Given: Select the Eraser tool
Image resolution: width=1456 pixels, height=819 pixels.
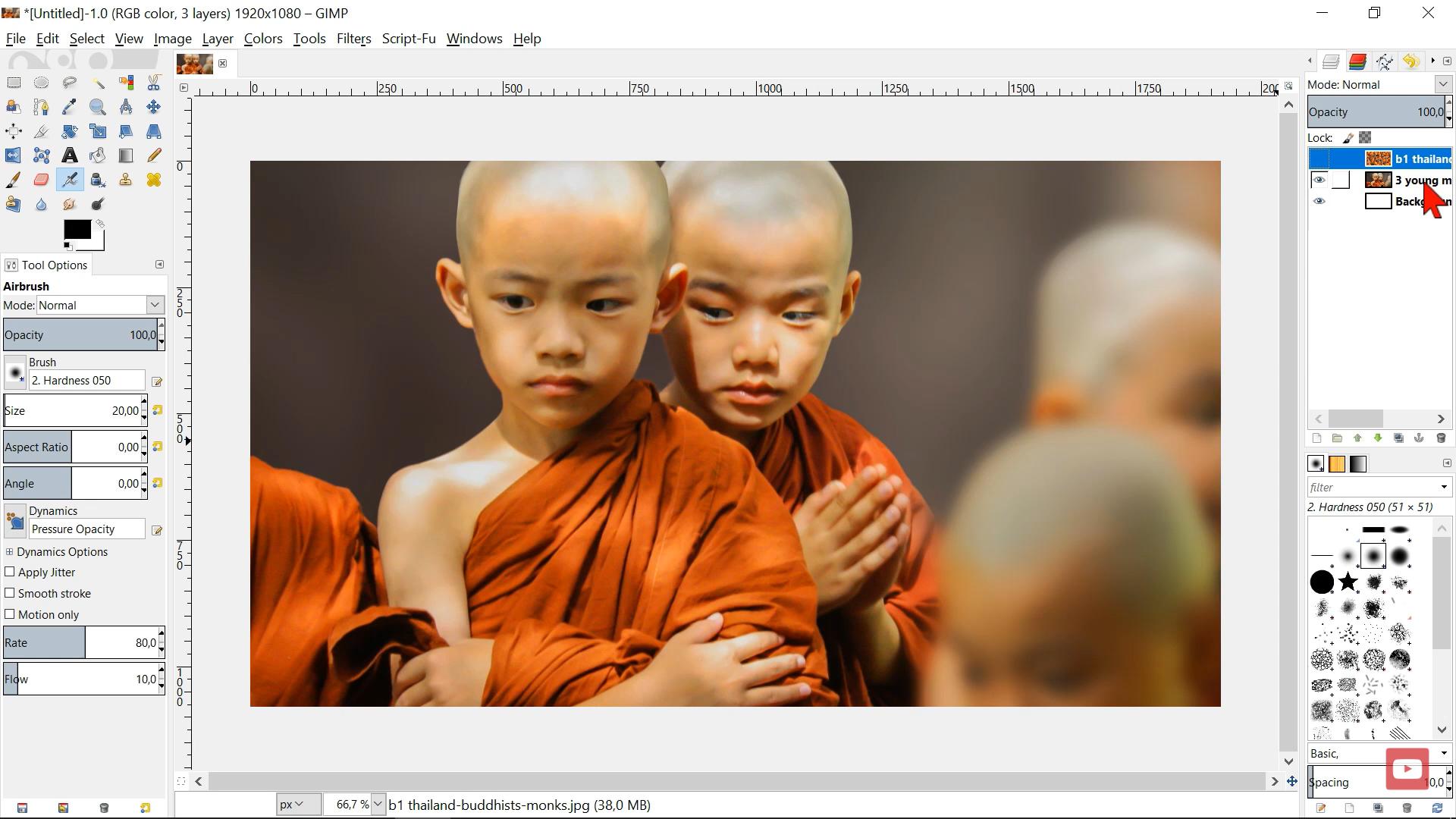Looking at the screenshot, I should (41, 180).
